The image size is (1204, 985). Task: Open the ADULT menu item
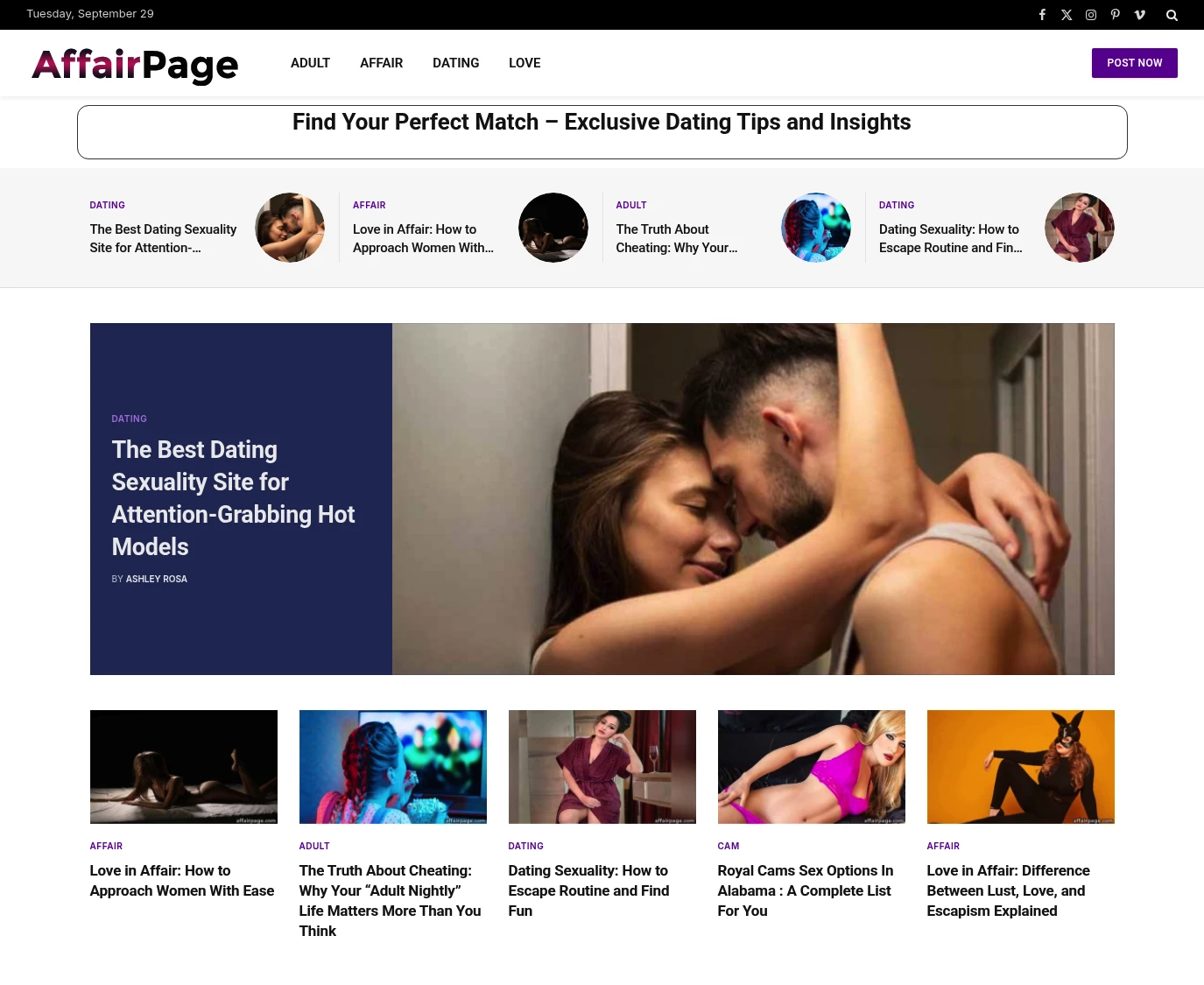click(x=310, y=63)
